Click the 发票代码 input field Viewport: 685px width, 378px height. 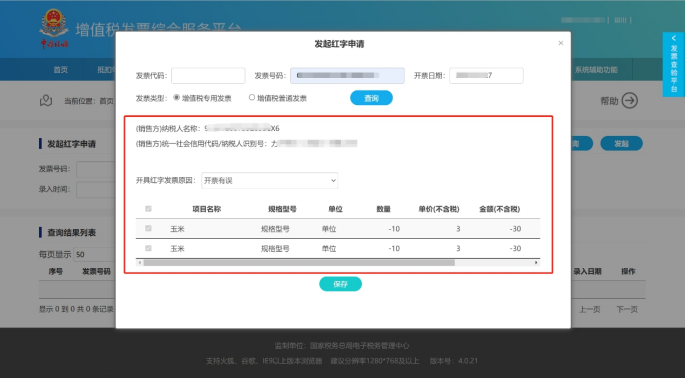(x=208, y=76)
